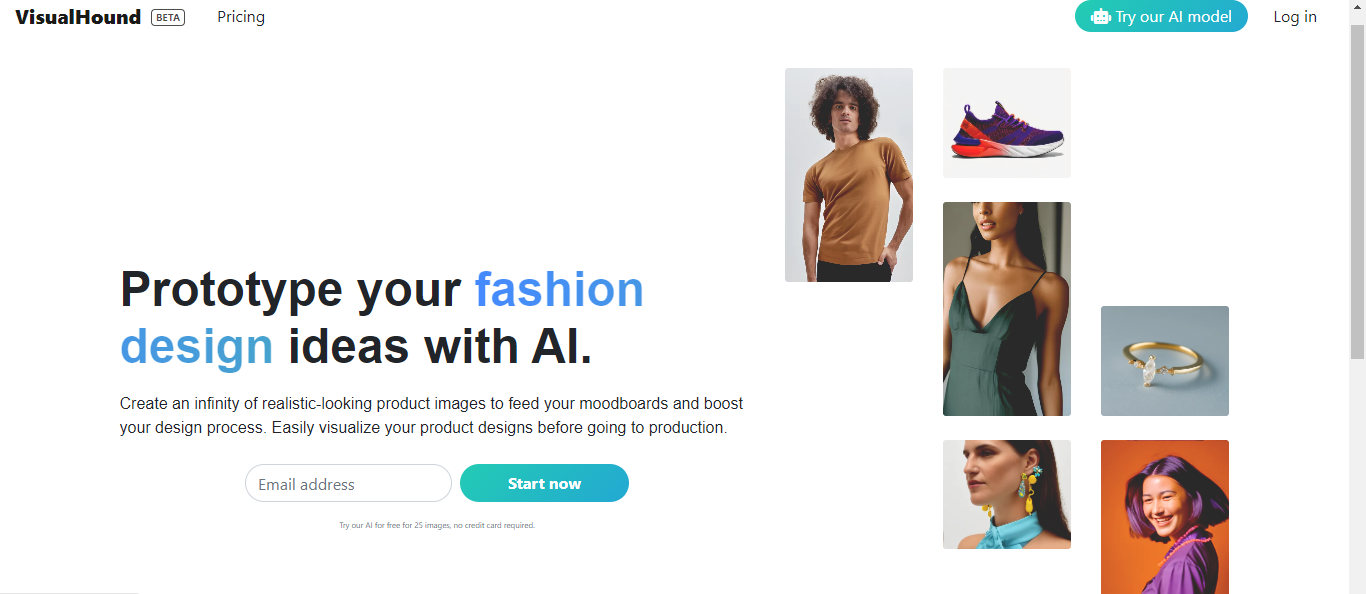Image resolution: width=1366 pixels, height=594 pixels.
Task: Click the headline text ideas with AI
Action: pyautogui.click(x=440, y=346)
